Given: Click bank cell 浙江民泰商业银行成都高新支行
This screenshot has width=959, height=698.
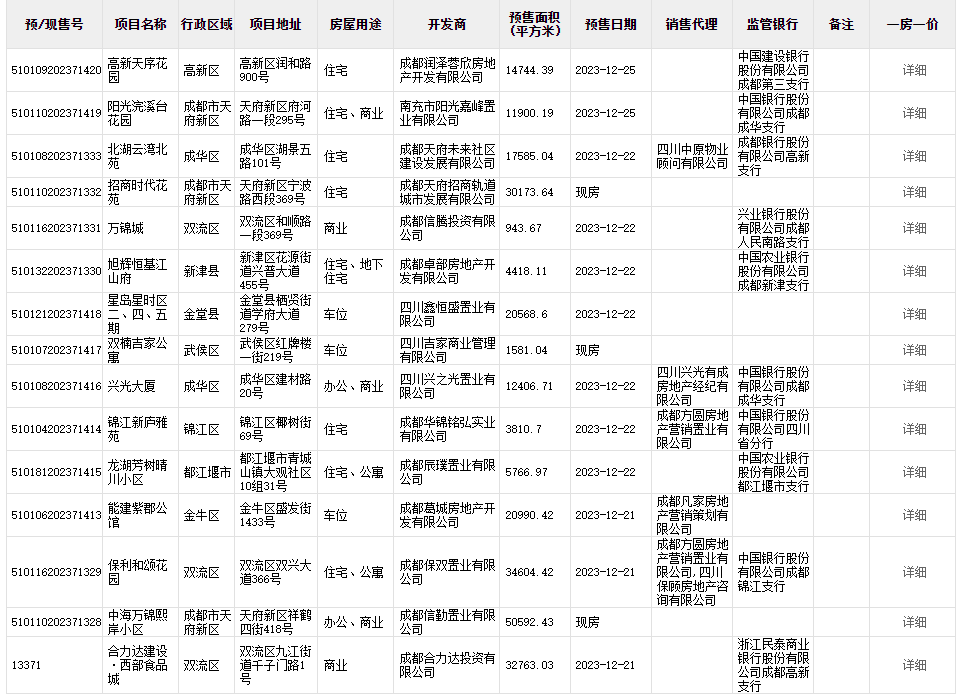Looking at the screenshot, I should 773,665.
